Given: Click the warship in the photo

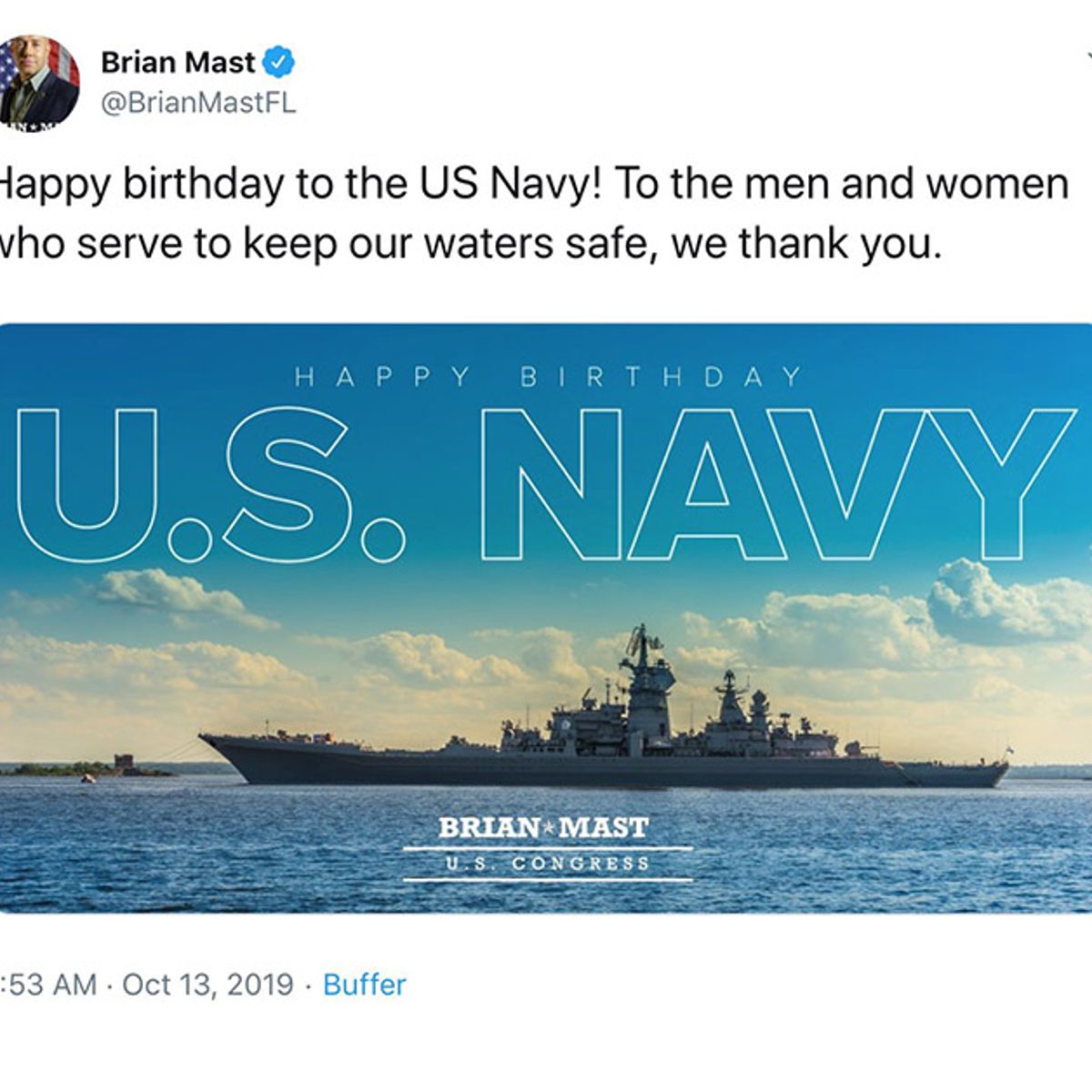Looking at the screenshot, I should [601, 746].
